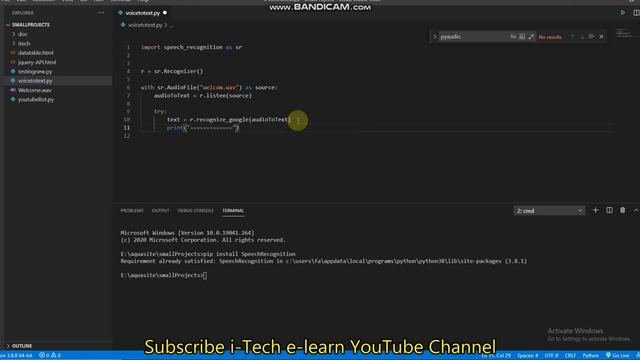Change file encoding via UTF-8
This screenshot has width=640, height=360.
pyautogui.click(x=551, y=356)
